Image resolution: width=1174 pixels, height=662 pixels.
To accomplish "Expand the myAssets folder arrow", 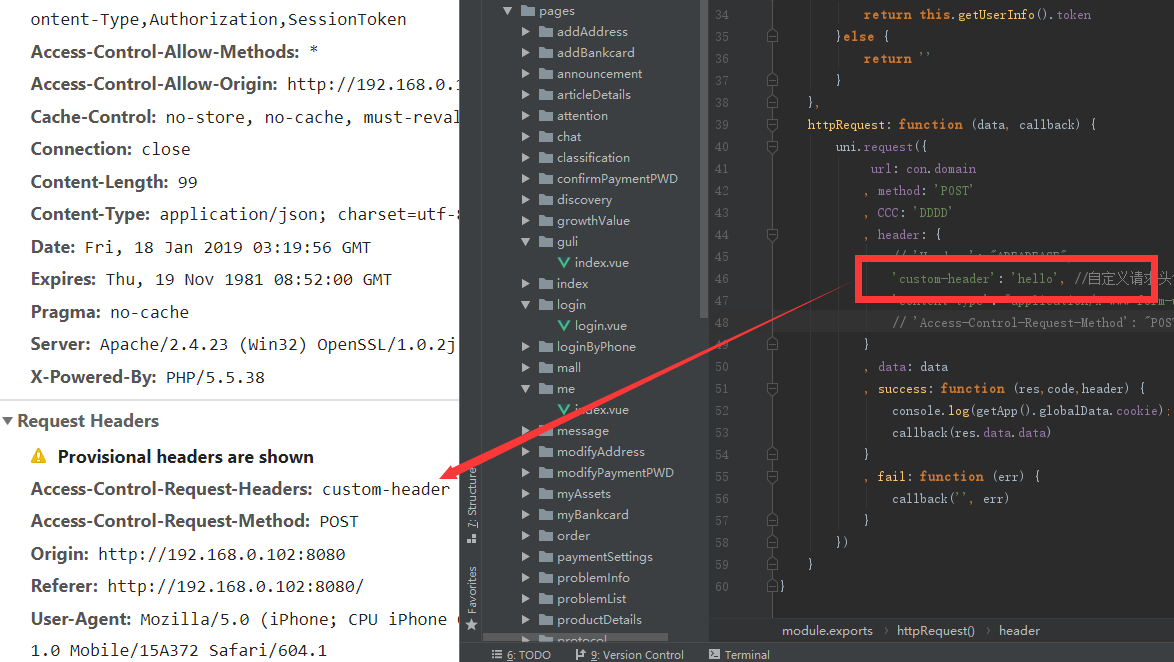I will pyautogui.click(x=526, y=494).
